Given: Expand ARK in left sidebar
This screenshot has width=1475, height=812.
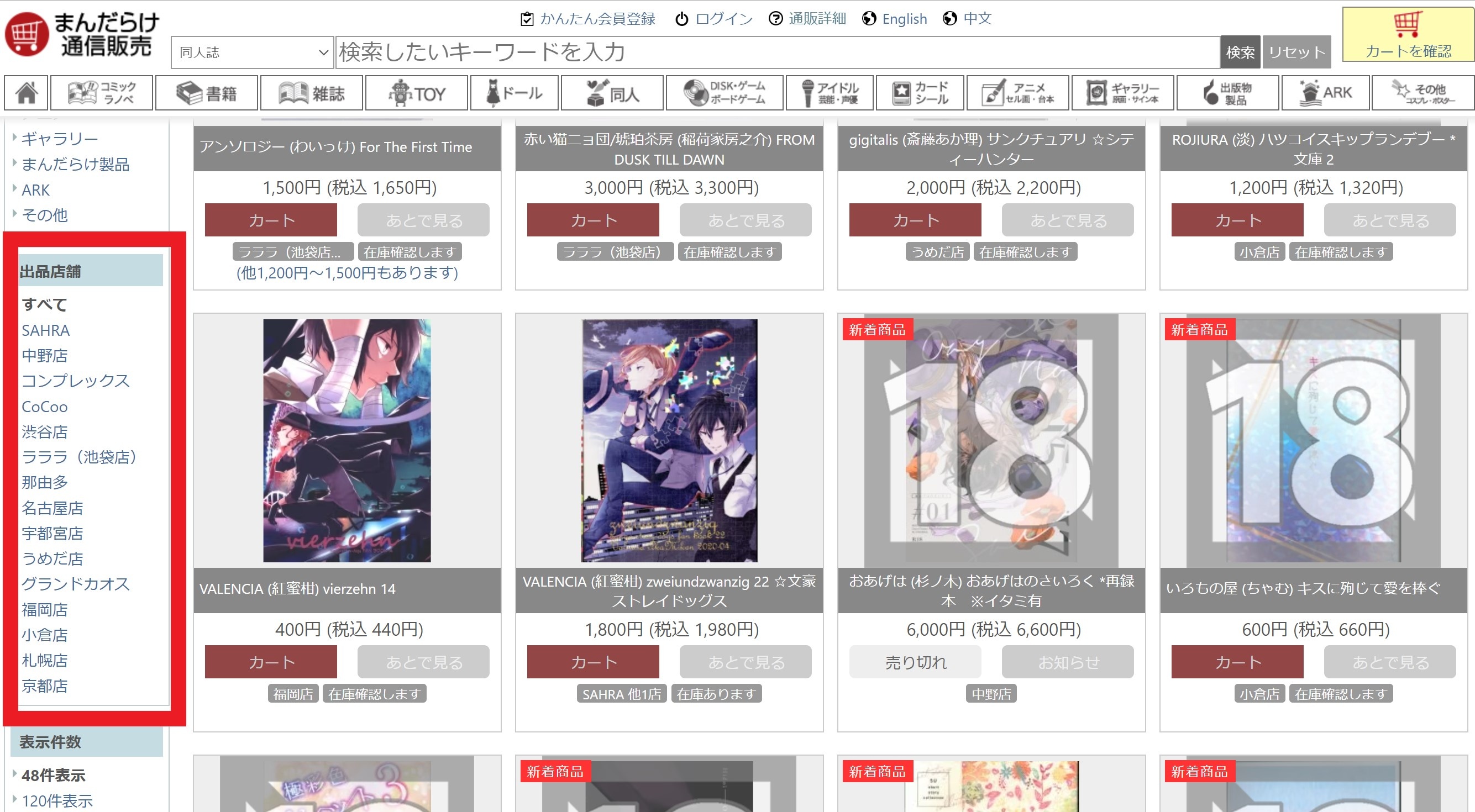Looking at the screenshot, I should coord(35,190).
